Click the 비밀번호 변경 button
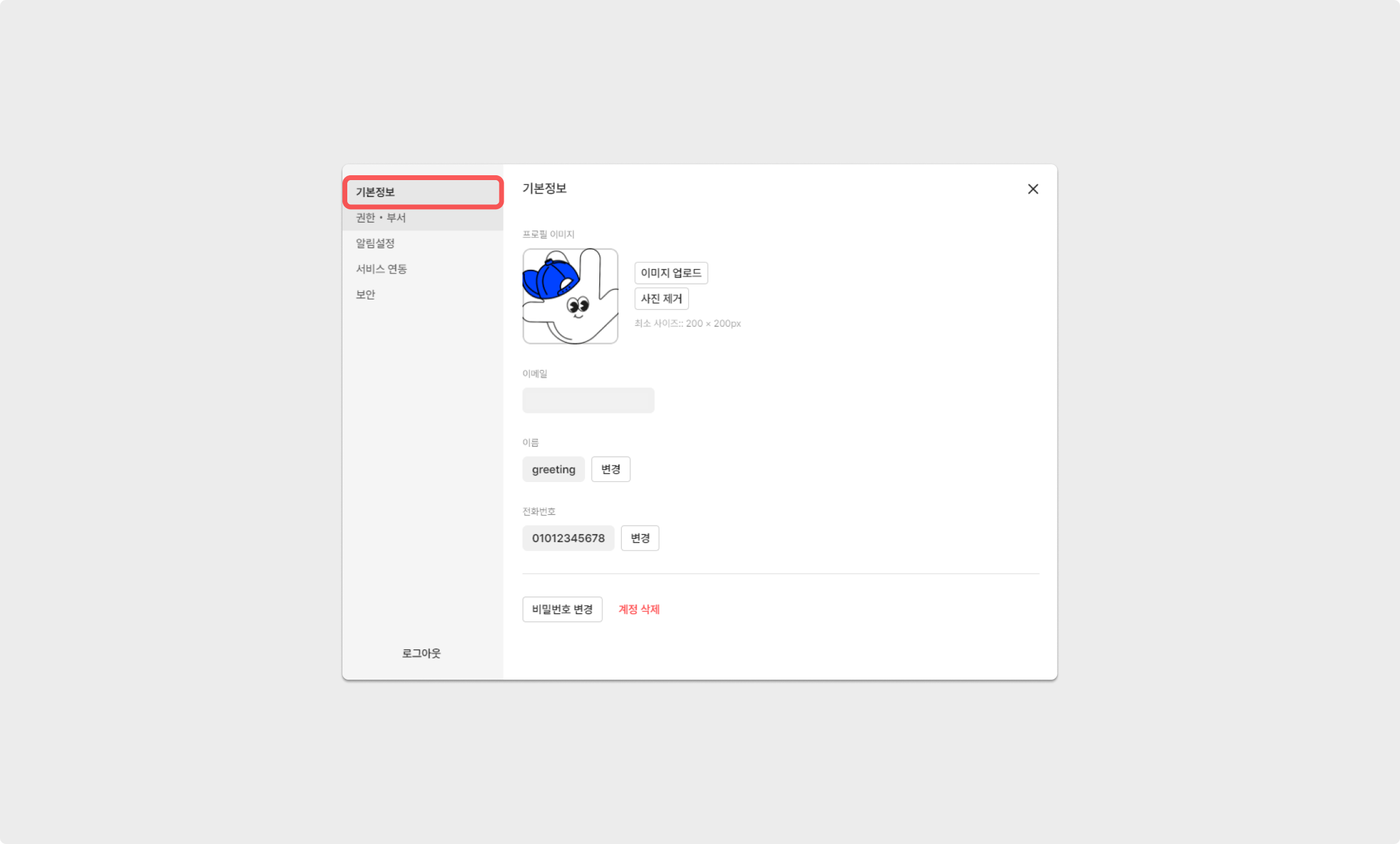Viewport: 1400px width, 844px height. (562, 609)
